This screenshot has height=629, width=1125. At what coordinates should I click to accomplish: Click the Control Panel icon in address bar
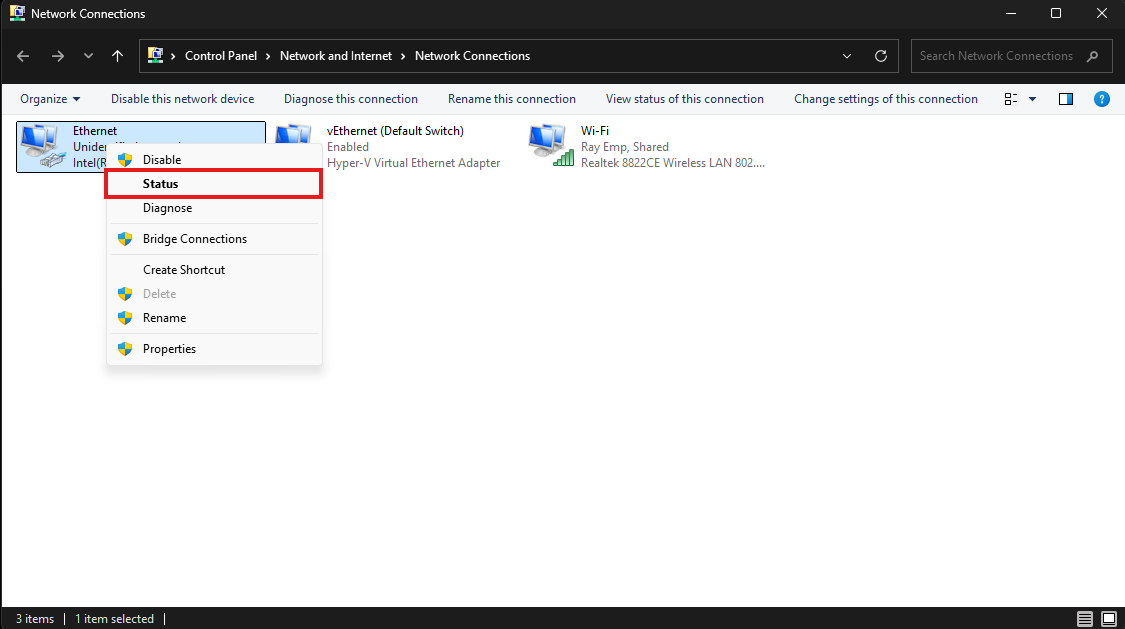(155, 55)
